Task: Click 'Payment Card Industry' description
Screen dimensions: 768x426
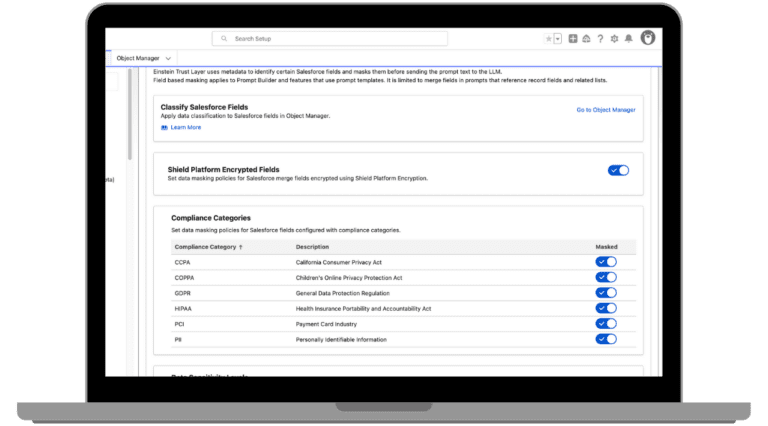Action: (326, 324)
